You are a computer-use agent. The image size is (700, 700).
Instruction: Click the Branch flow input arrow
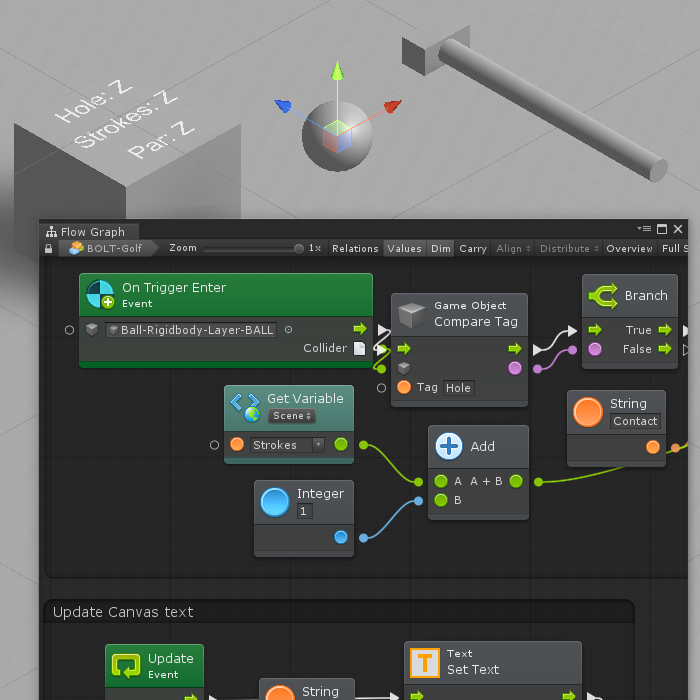(x=595, y=330)
